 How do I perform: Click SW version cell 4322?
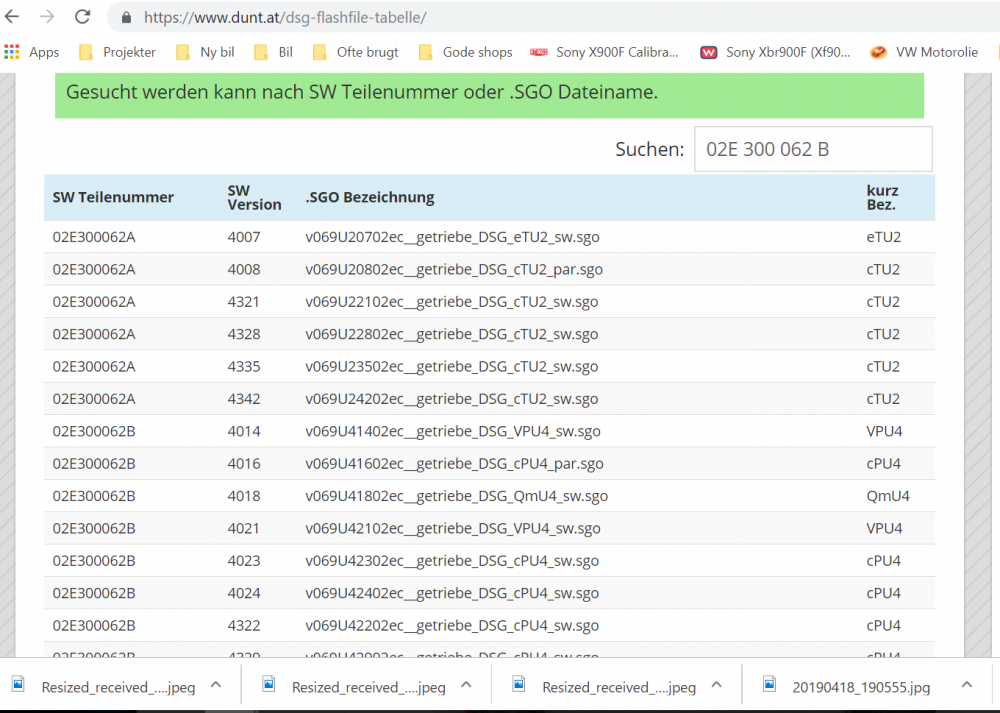click(x=244, y=626)
